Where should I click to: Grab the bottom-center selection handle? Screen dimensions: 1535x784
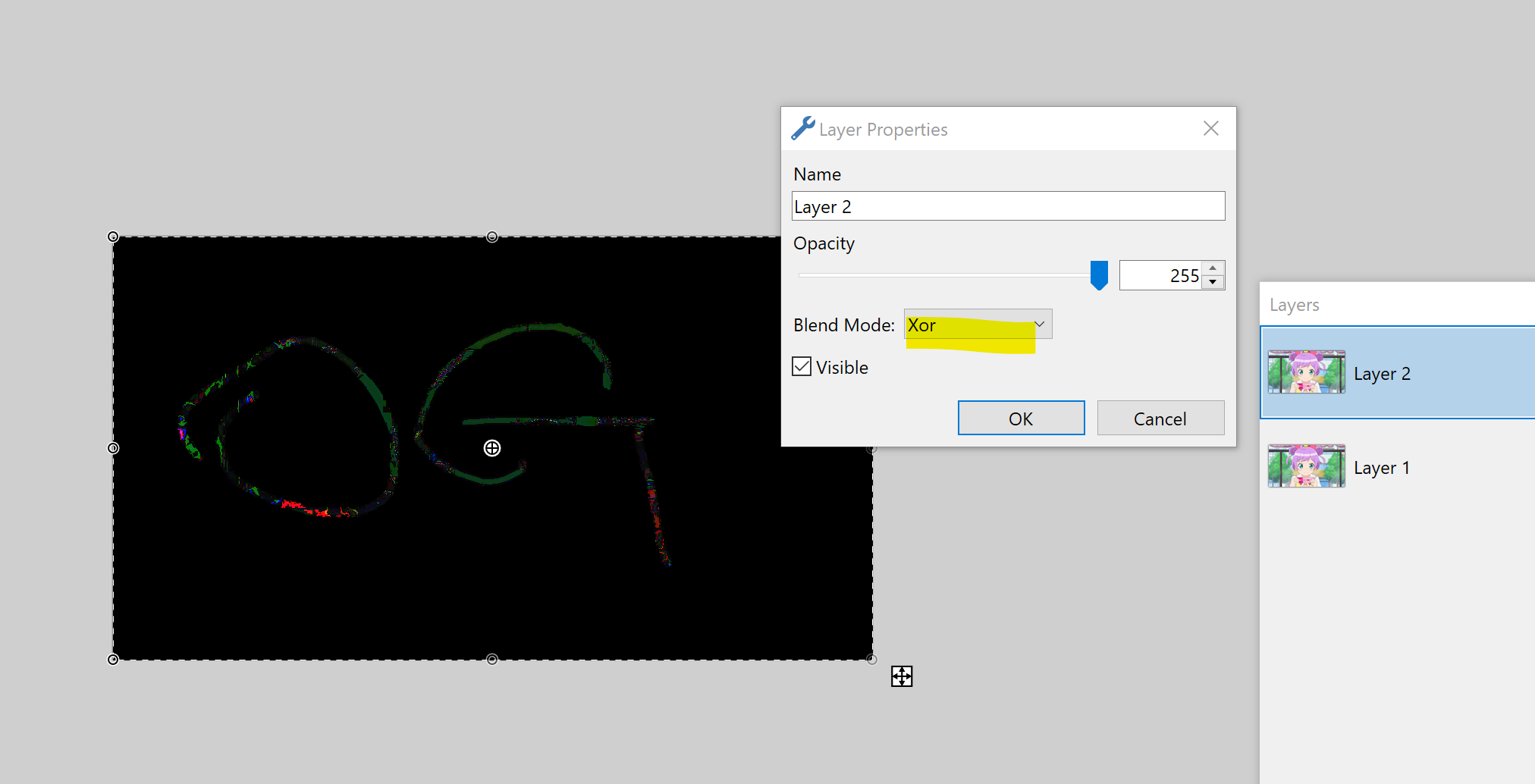point(492,660)
